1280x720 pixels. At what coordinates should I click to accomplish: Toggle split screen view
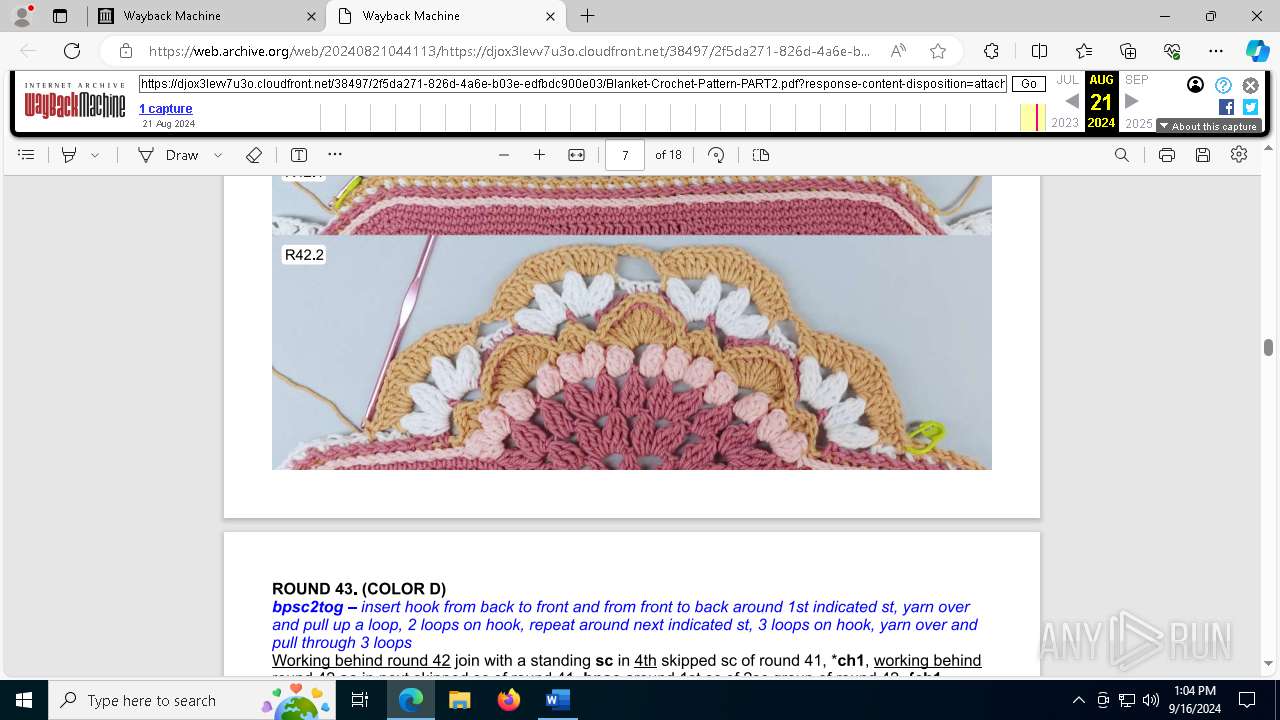pyautogui.click(x=1039, y=51)
